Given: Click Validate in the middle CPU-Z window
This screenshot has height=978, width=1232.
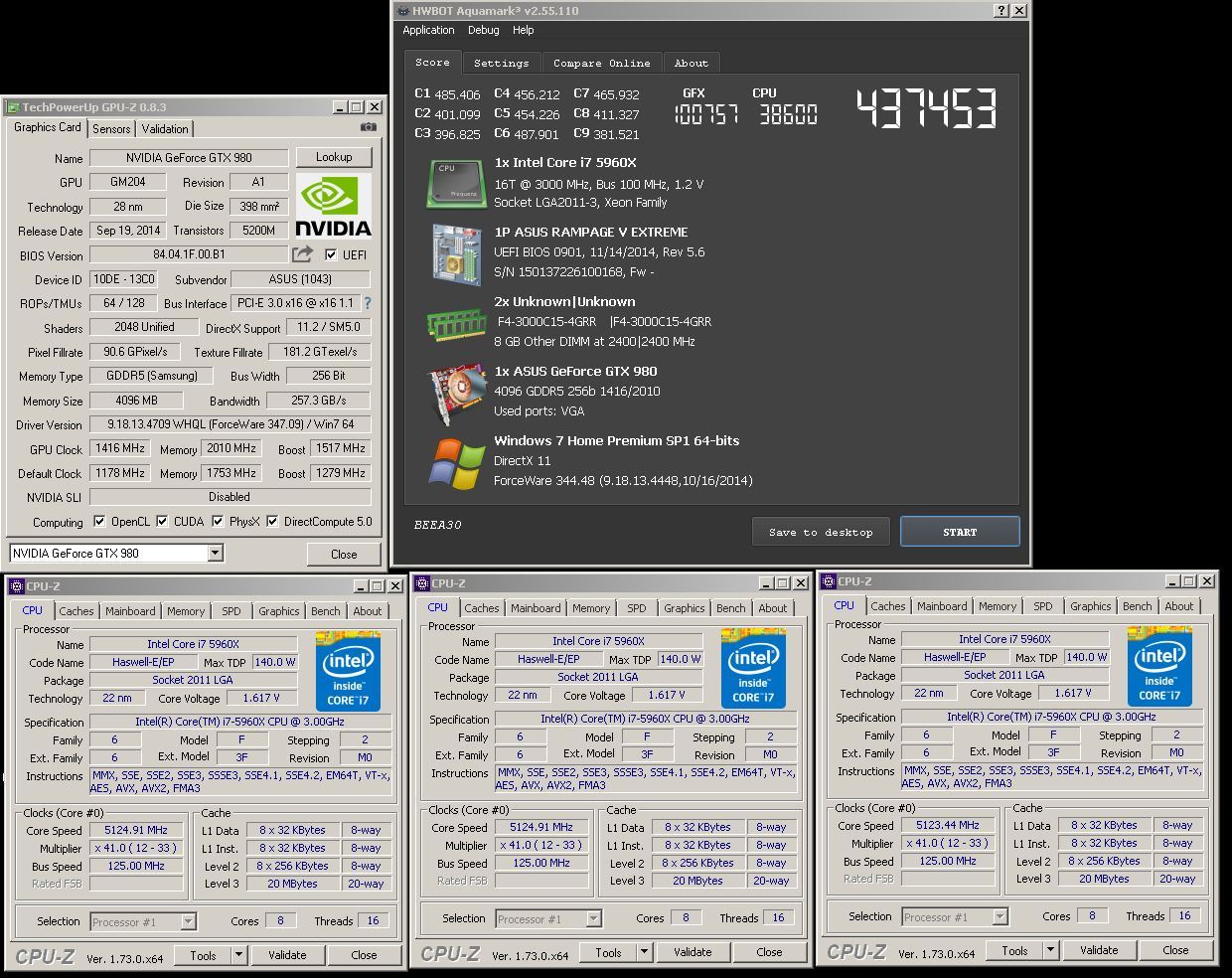Looking at the screenshot, I should coord(693,952).
